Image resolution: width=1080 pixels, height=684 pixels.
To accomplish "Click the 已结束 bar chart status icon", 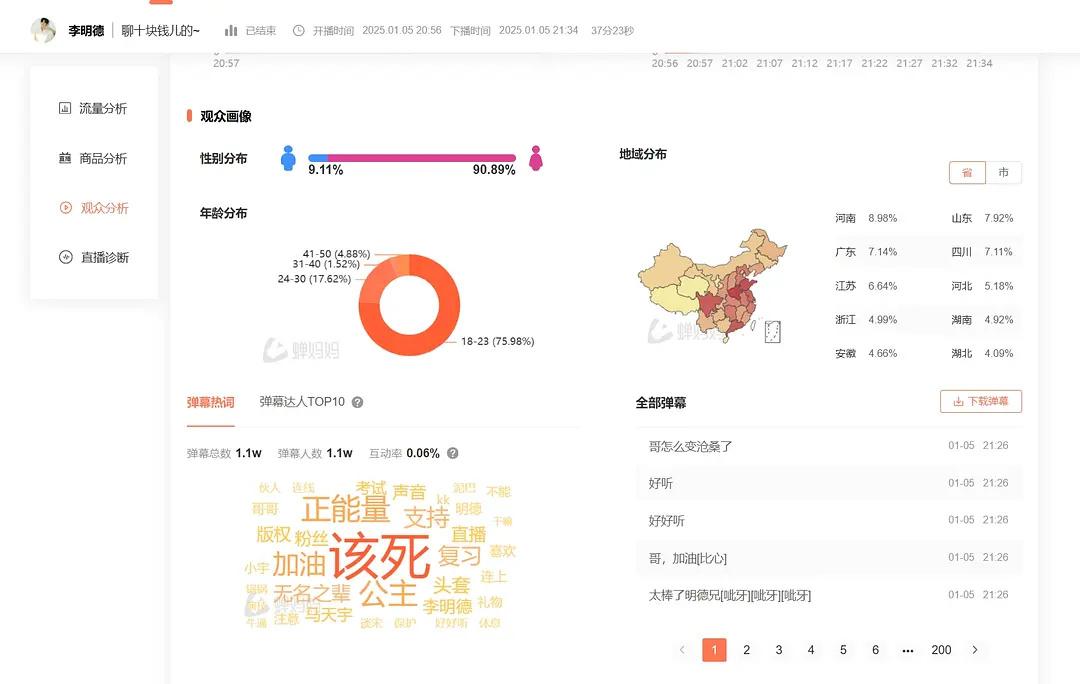I will point(231,30).
